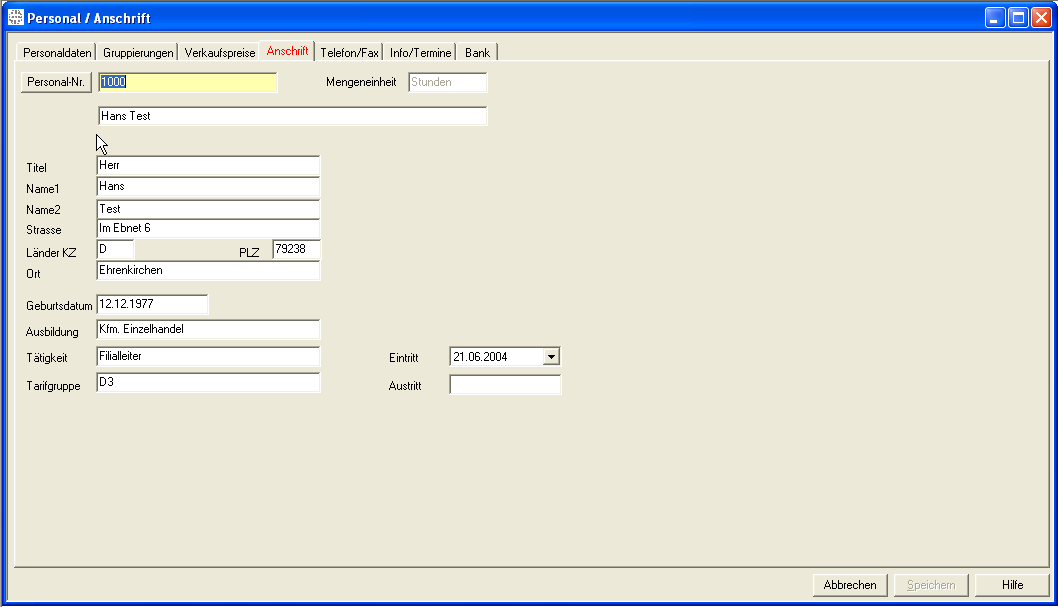This screenshot has width=1058, height=607.
Task: Select the PLZ field showing 79238
Action: 296,250
